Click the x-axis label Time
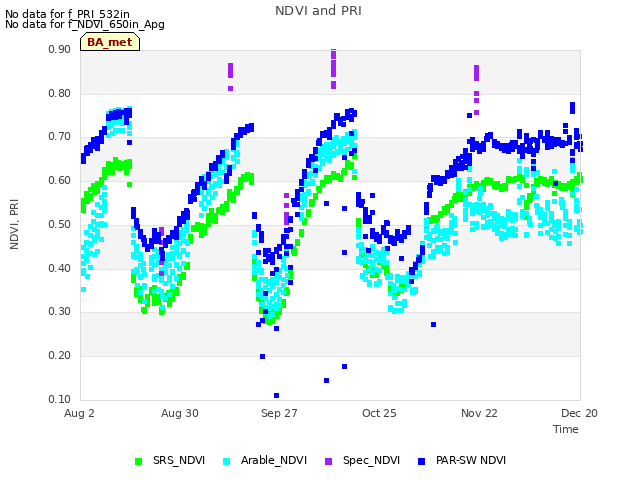The width and height of the screenshot is (640, 480). point(566,429)
